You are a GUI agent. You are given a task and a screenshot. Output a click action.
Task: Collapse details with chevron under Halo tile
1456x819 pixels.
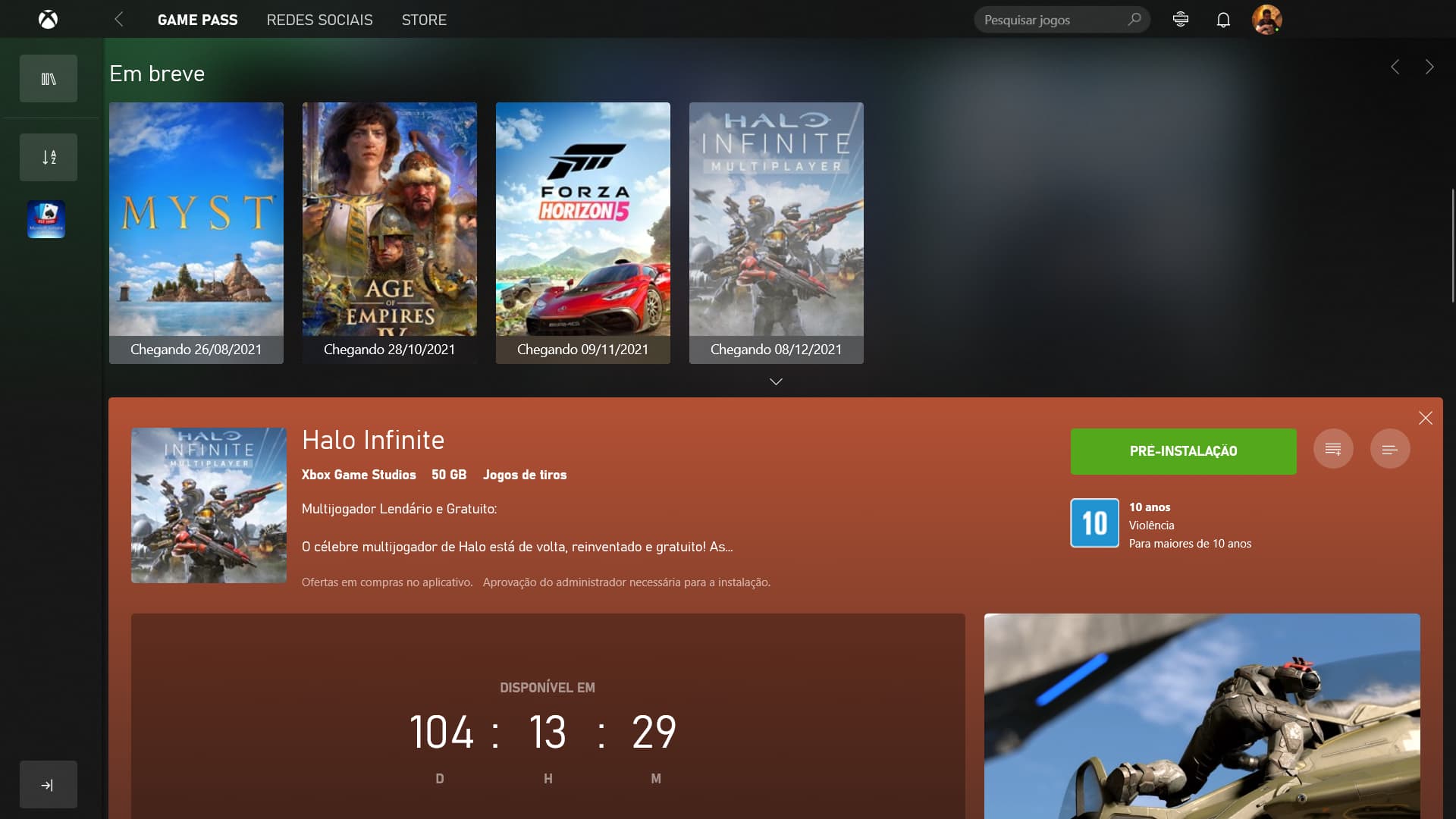776,381
